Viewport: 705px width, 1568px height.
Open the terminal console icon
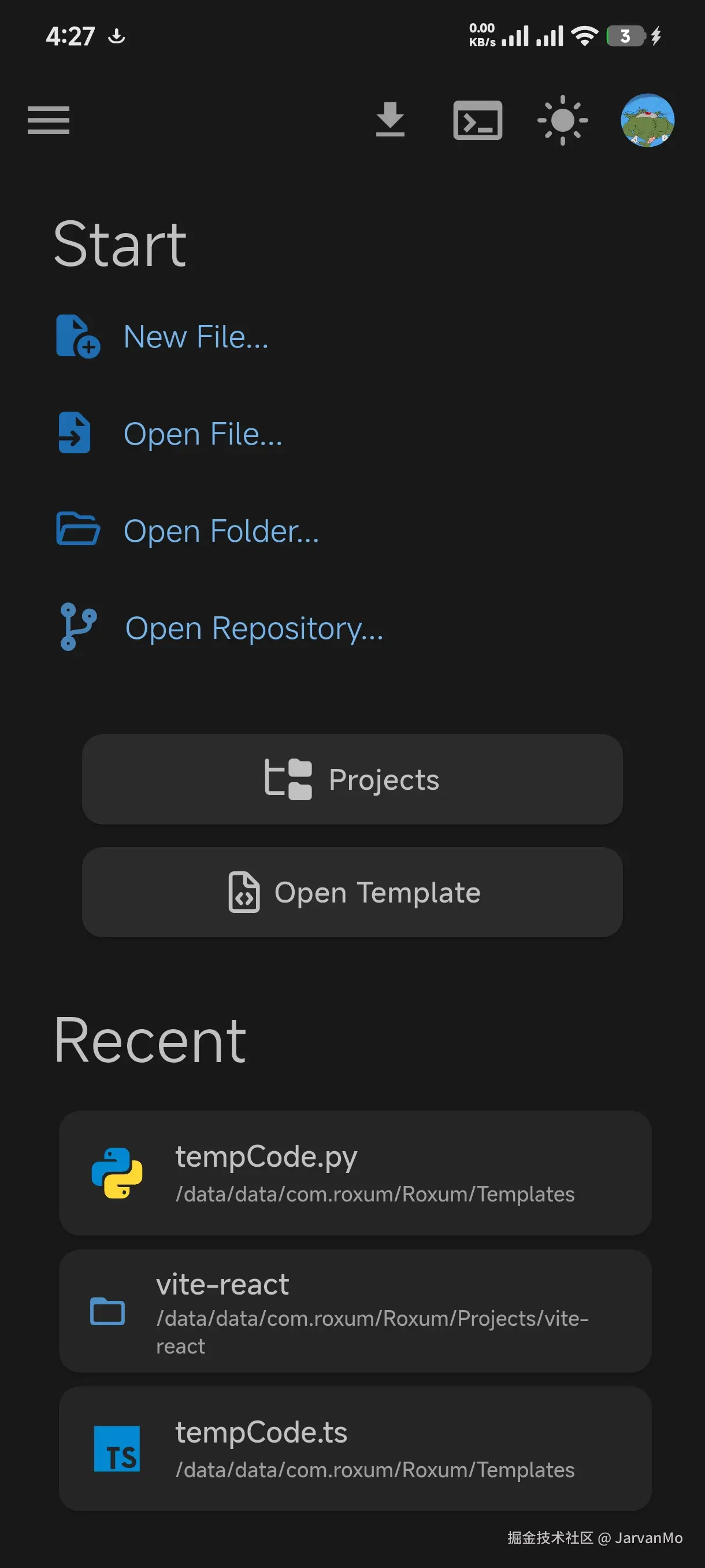[x=477, y=120]
